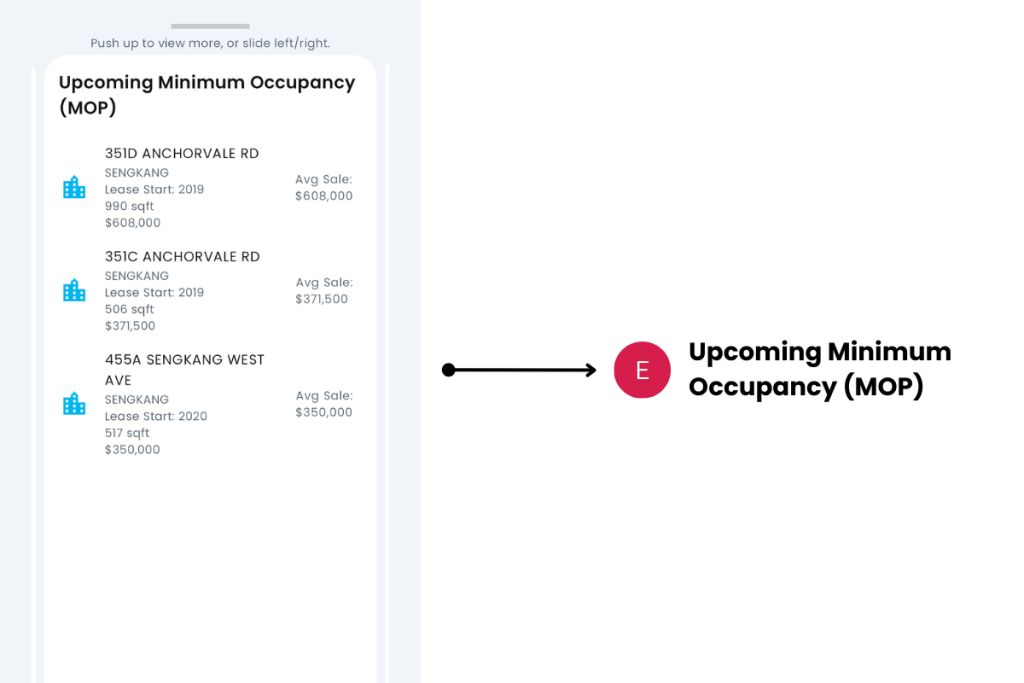Click 'Lease Start: 2020' text
The image size is (1024, 683).
[156, 416]
